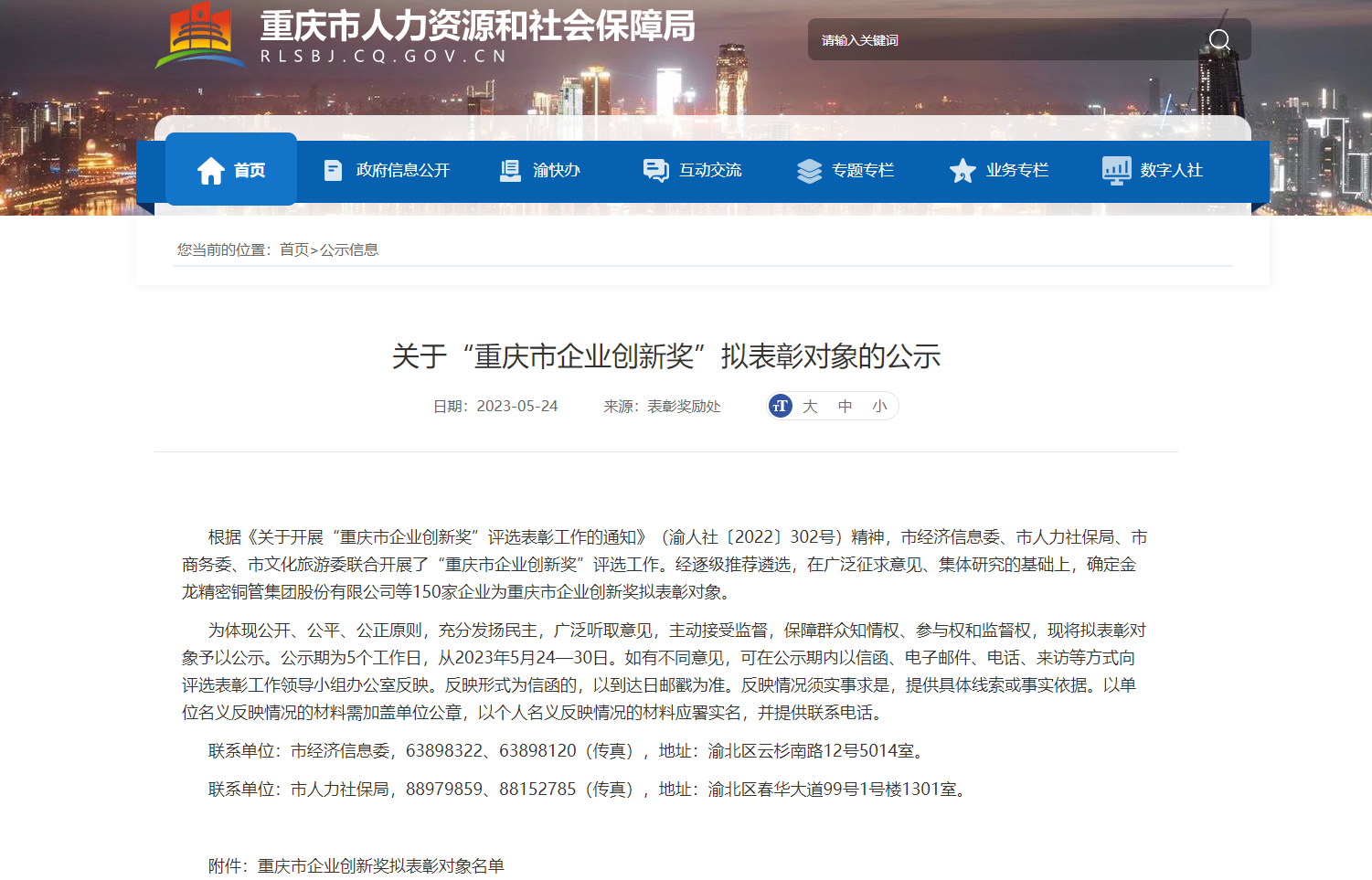The width and height of the screenshot is (1372, 880).
Task: Open the 政府信息公开 menu item
Action: pyautogui.click(x=387, y=170)
